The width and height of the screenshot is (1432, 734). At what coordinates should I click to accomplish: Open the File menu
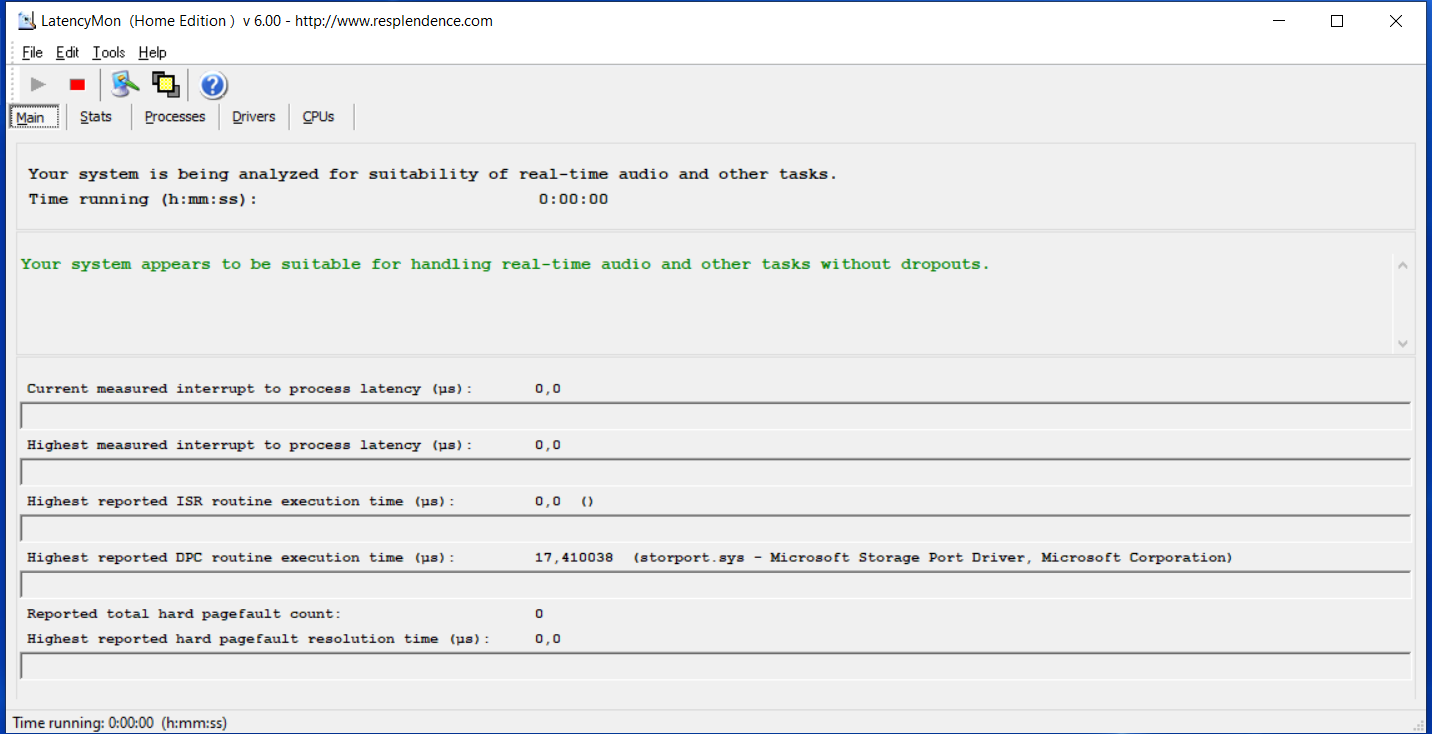coord(32,53)
